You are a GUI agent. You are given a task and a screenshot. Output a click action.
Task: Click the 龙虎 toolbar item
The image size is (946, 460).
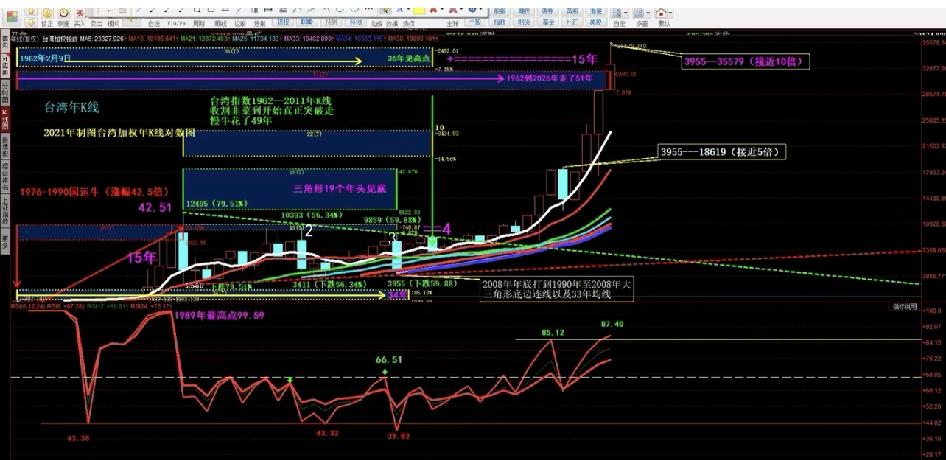[x=377, y=23]
